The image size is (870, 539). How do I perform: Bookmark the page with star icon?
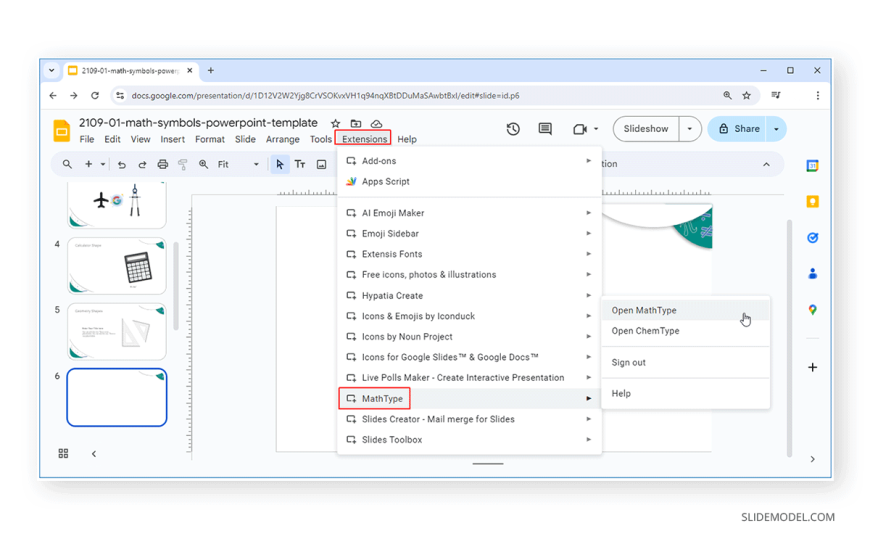point(747,95)
